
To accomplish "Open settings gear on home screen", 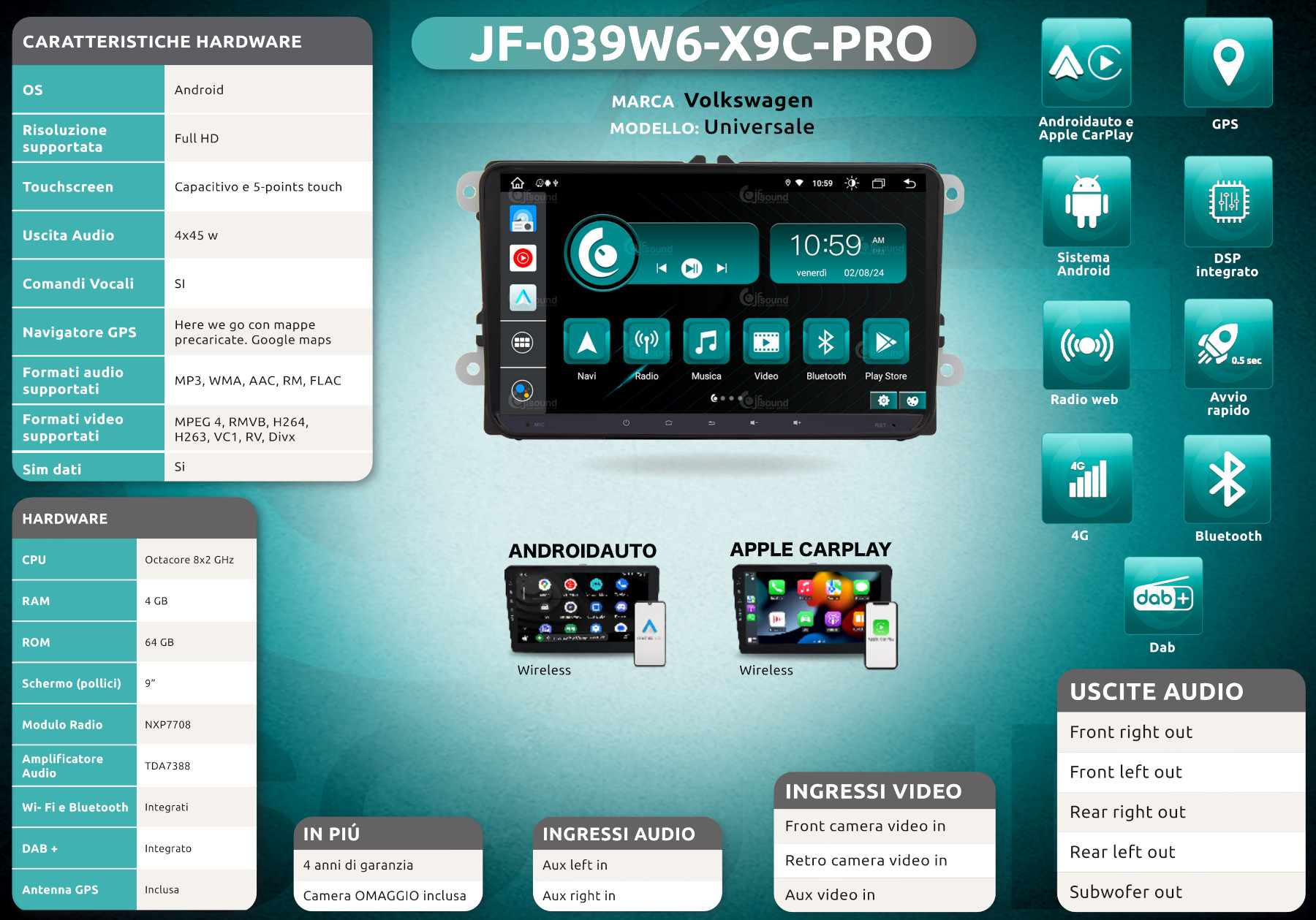I will (883, 400).
